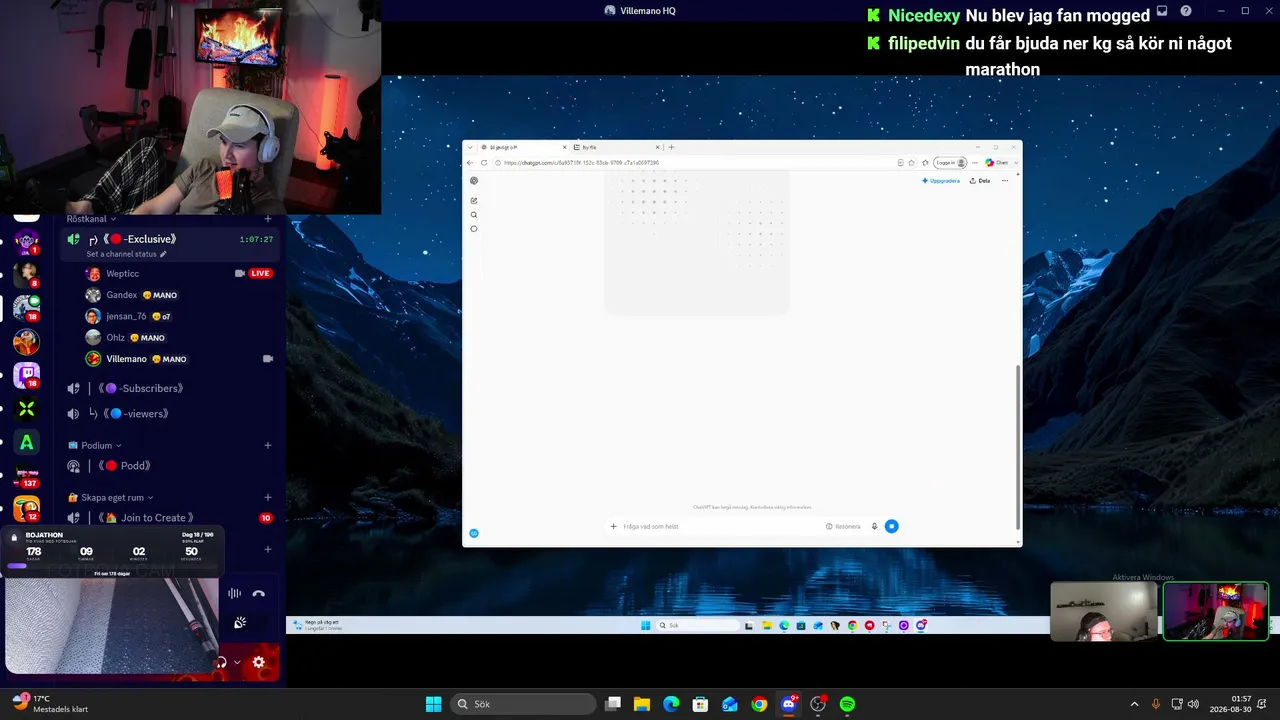Start voice dictation in ChatGPT prompt

click(x=874, y=526)
